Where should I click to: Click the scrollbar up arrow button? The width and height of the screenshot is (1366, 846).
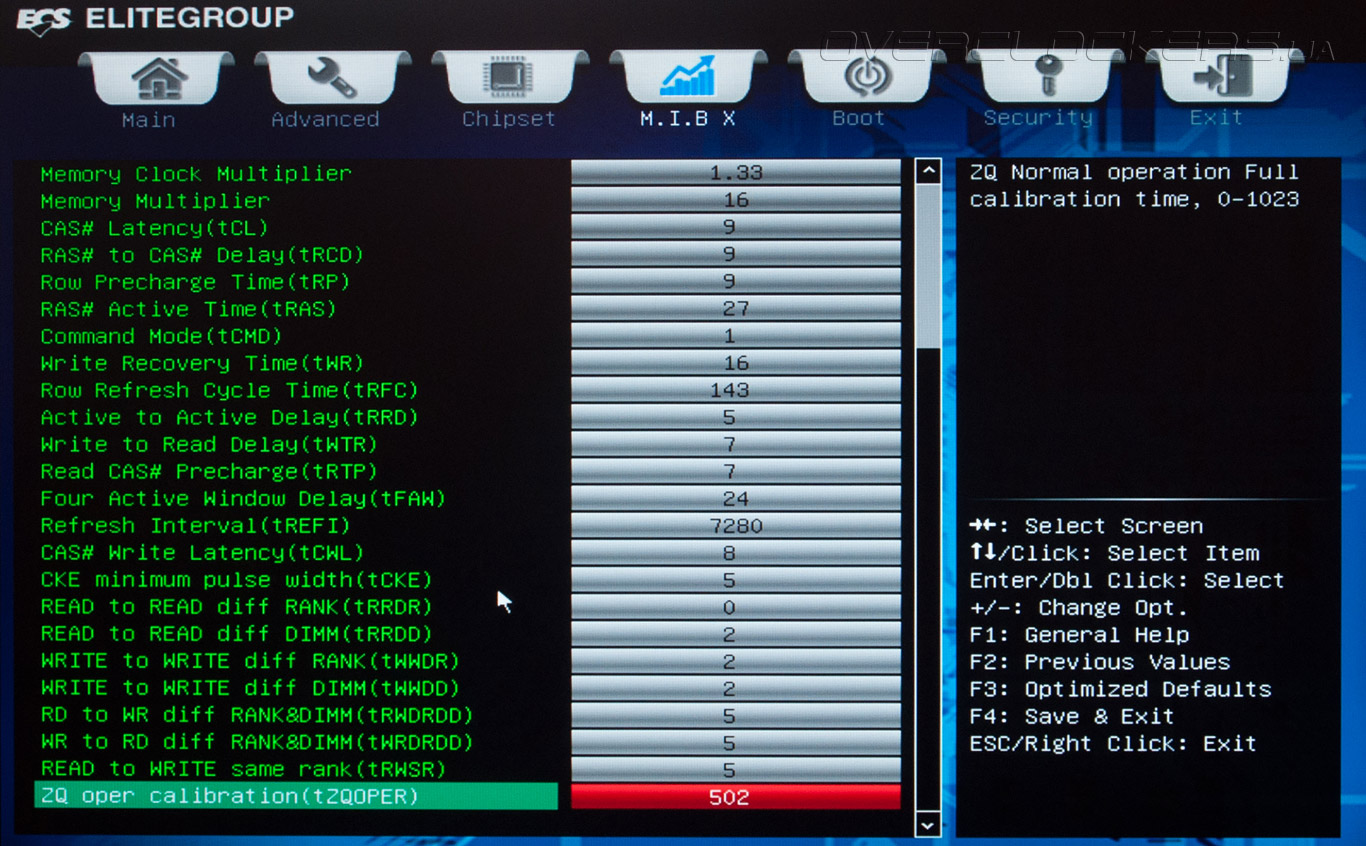(x=928, y=171)
